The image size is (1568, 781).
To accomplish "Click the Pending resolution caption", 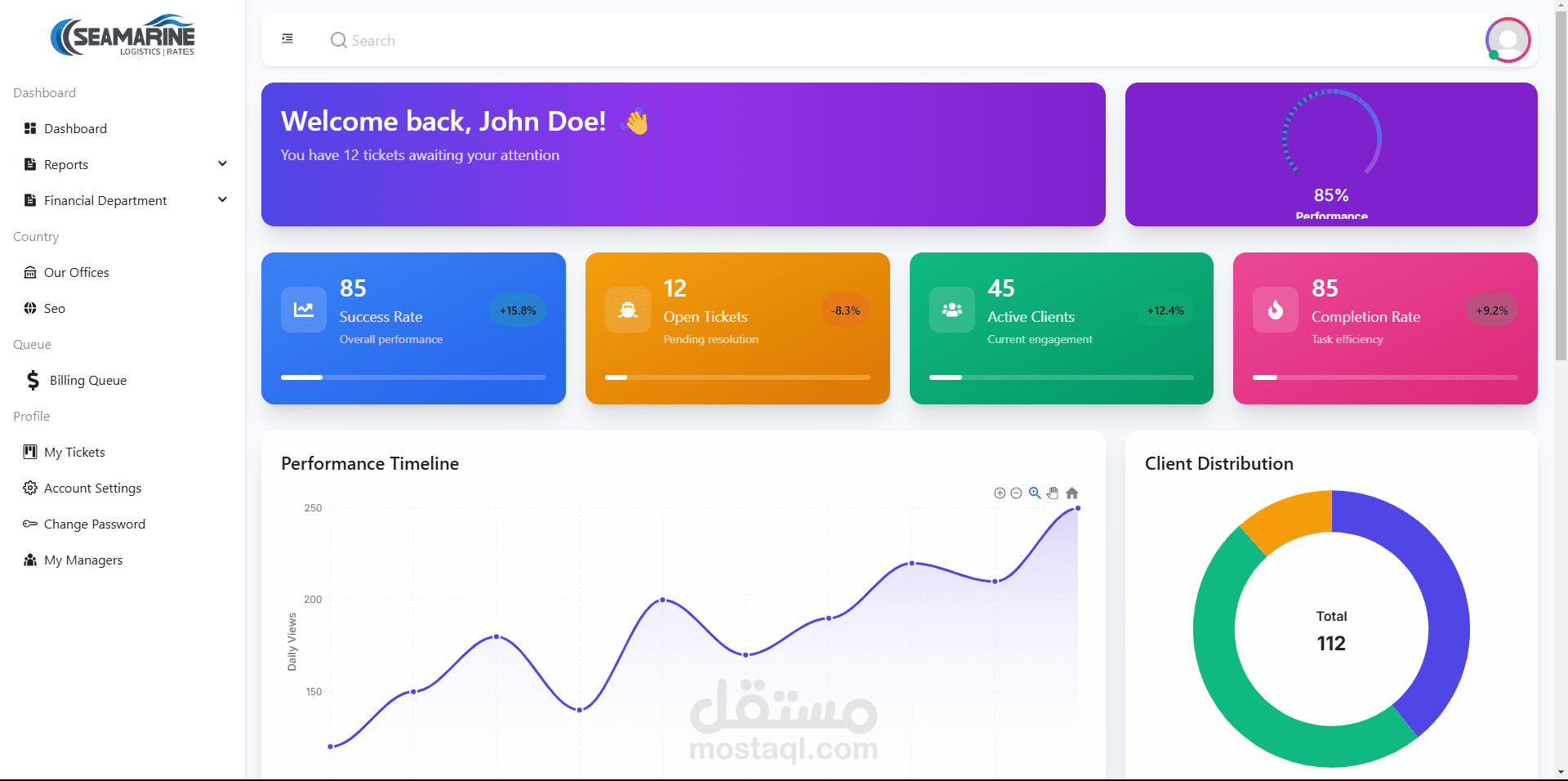I will coord(710,339).
